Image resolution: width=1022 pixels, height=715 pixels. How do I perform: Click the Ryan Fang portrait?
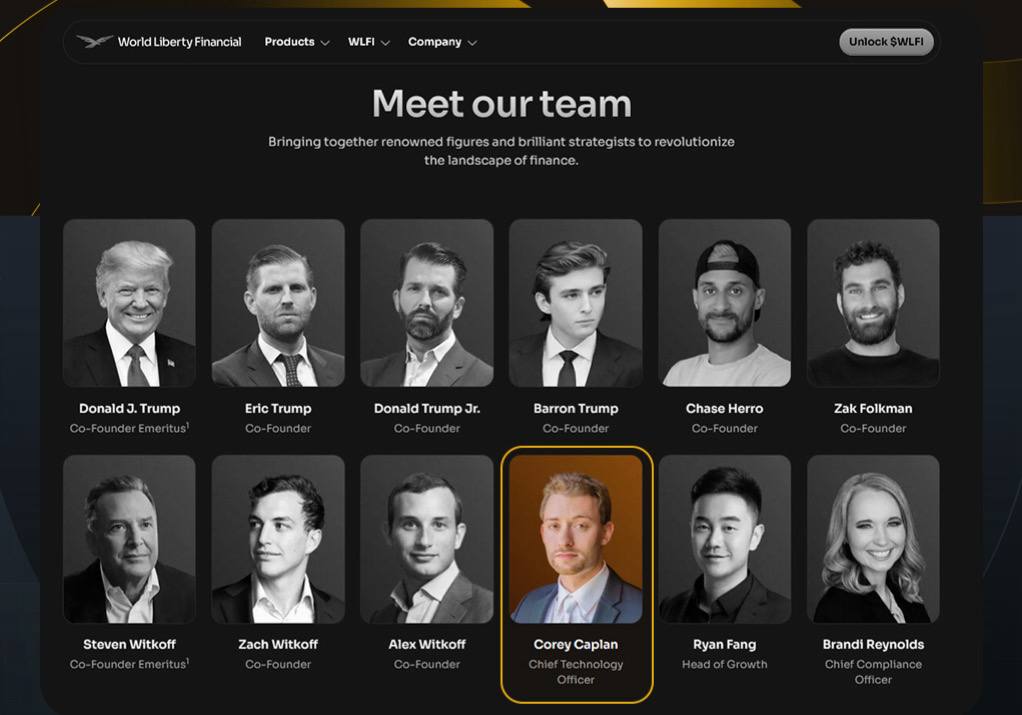click(x=724, y=539)
